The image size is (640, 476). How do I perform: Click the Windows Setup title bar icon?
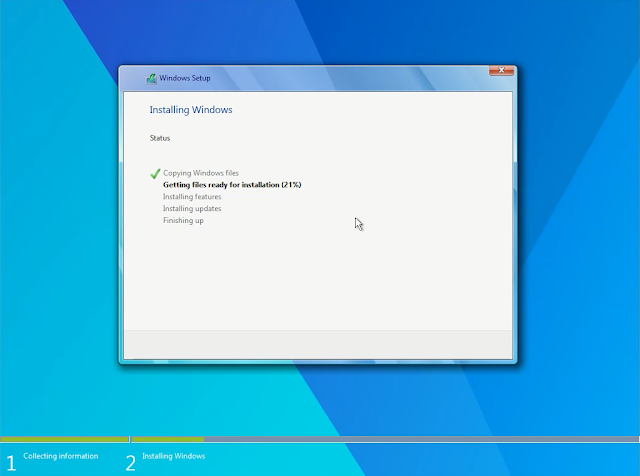[151, 78]
